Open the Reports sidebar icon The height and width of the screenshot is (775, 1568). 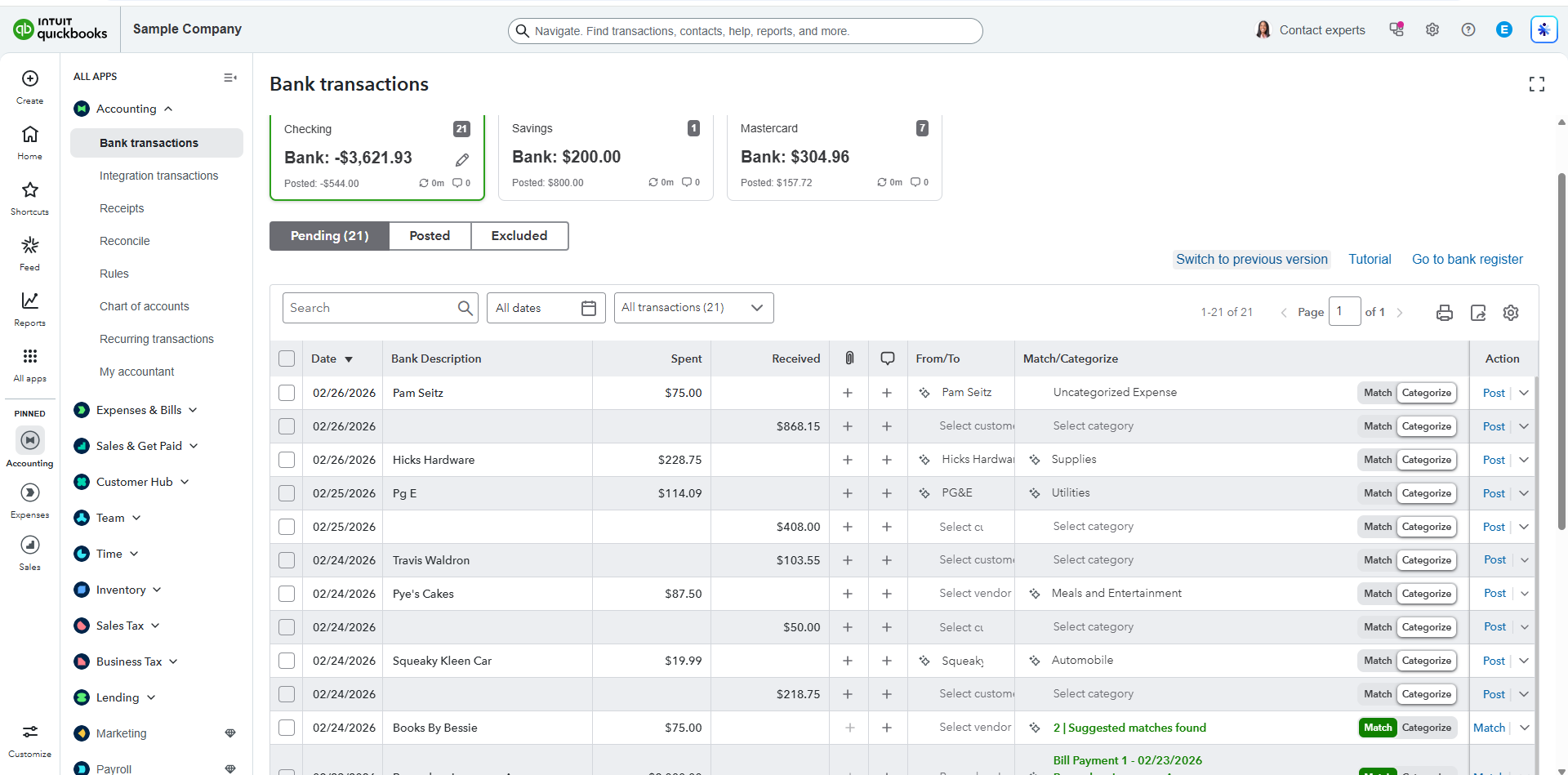point(30,309)
